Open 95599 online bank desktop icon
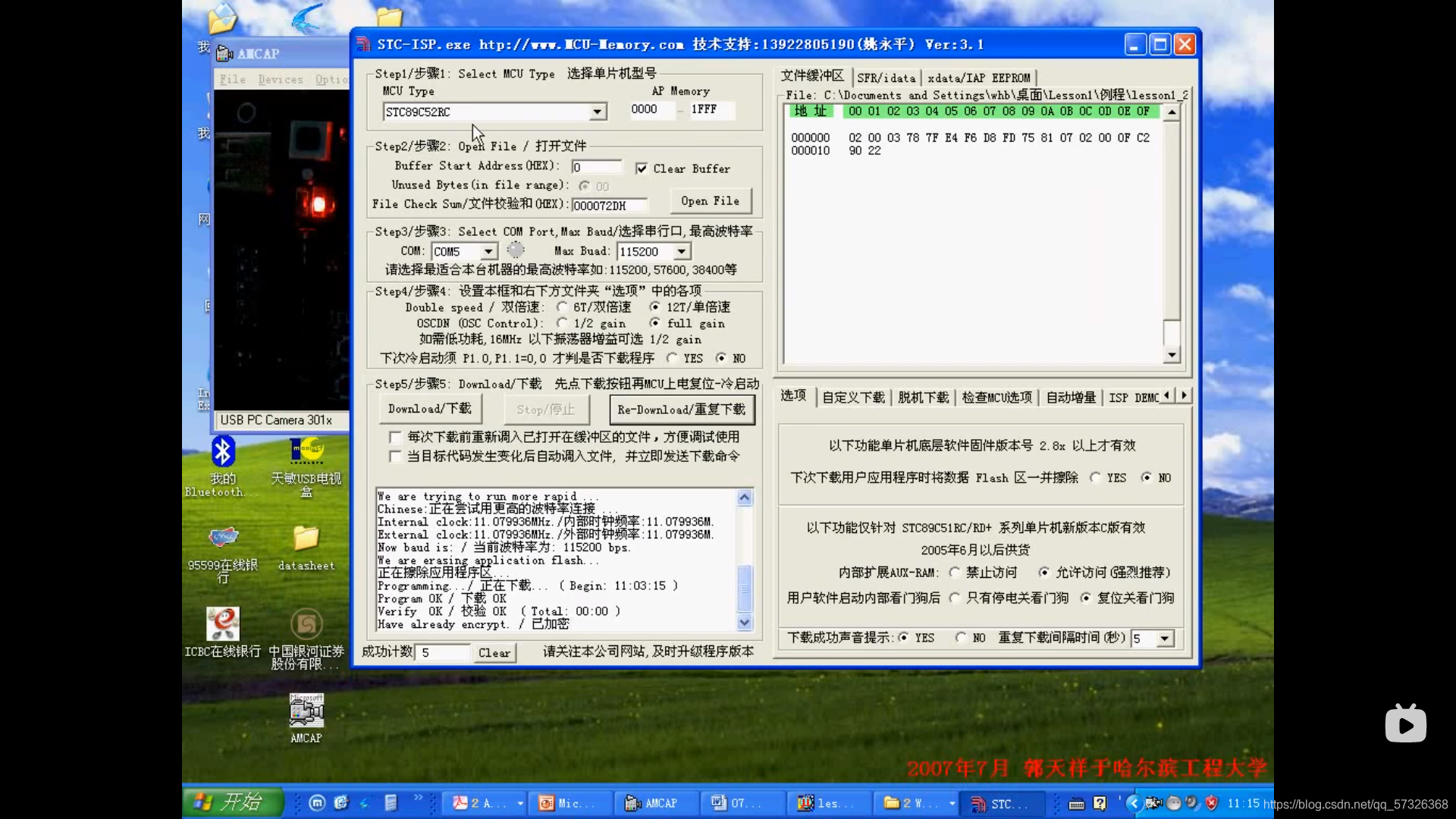 point(222,538)
